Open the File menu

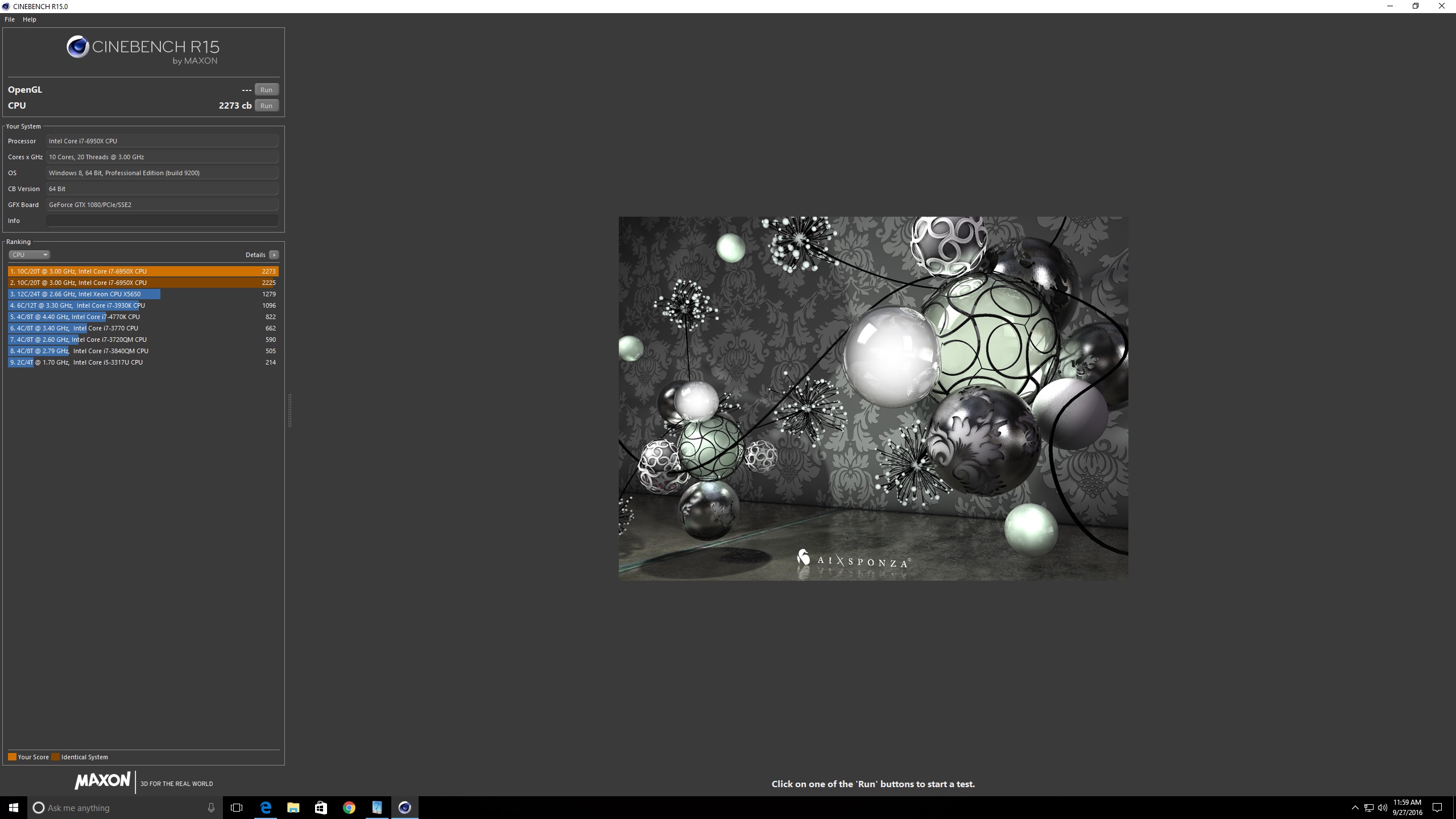pos(10,19)
